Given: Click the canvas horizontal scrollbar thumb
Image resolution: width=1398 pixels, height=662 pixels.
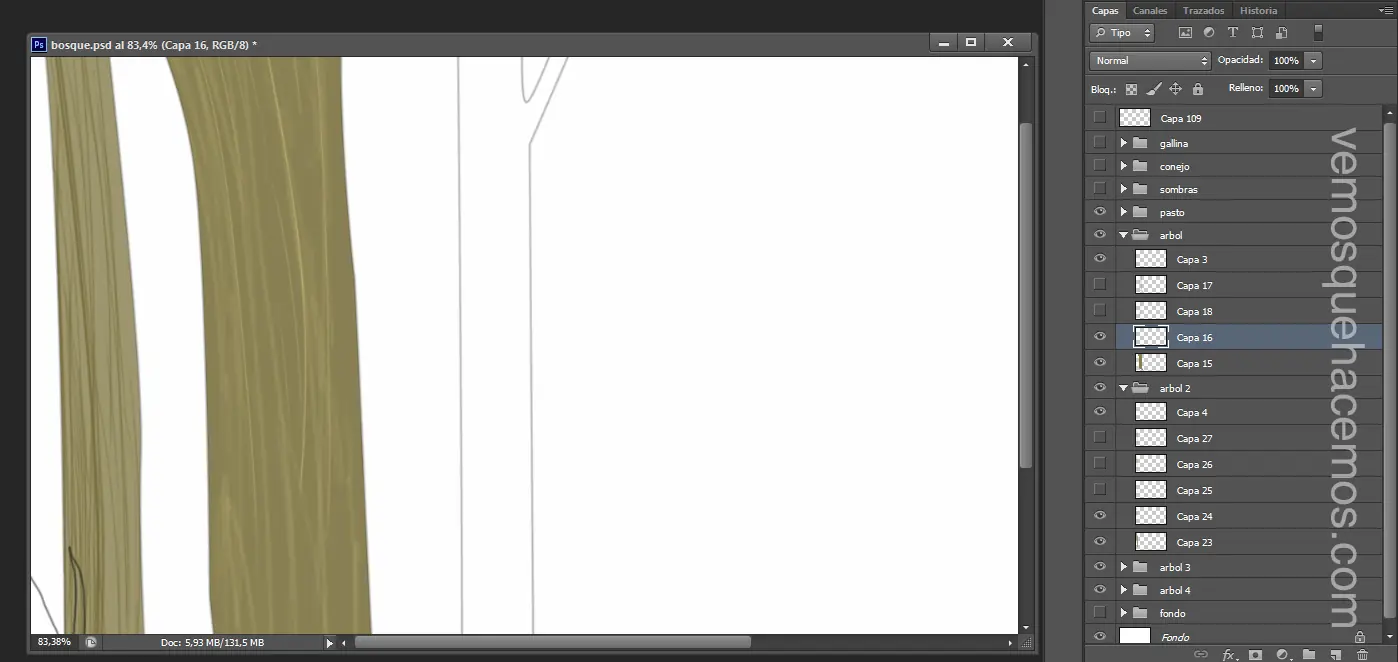Looking at the screenshot, I should [552, 642].
